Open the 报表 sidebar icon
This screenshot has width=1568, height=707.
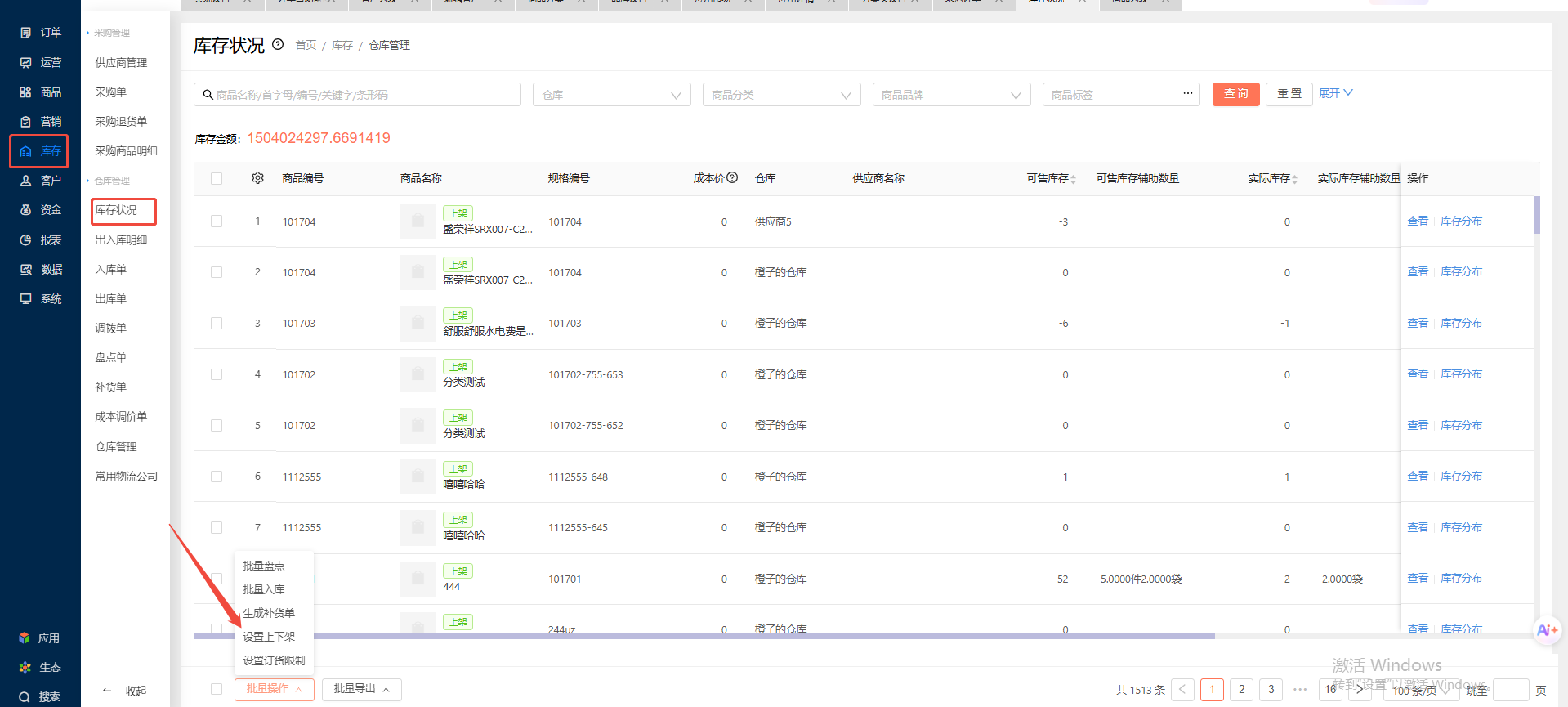(x=25, y=240)
